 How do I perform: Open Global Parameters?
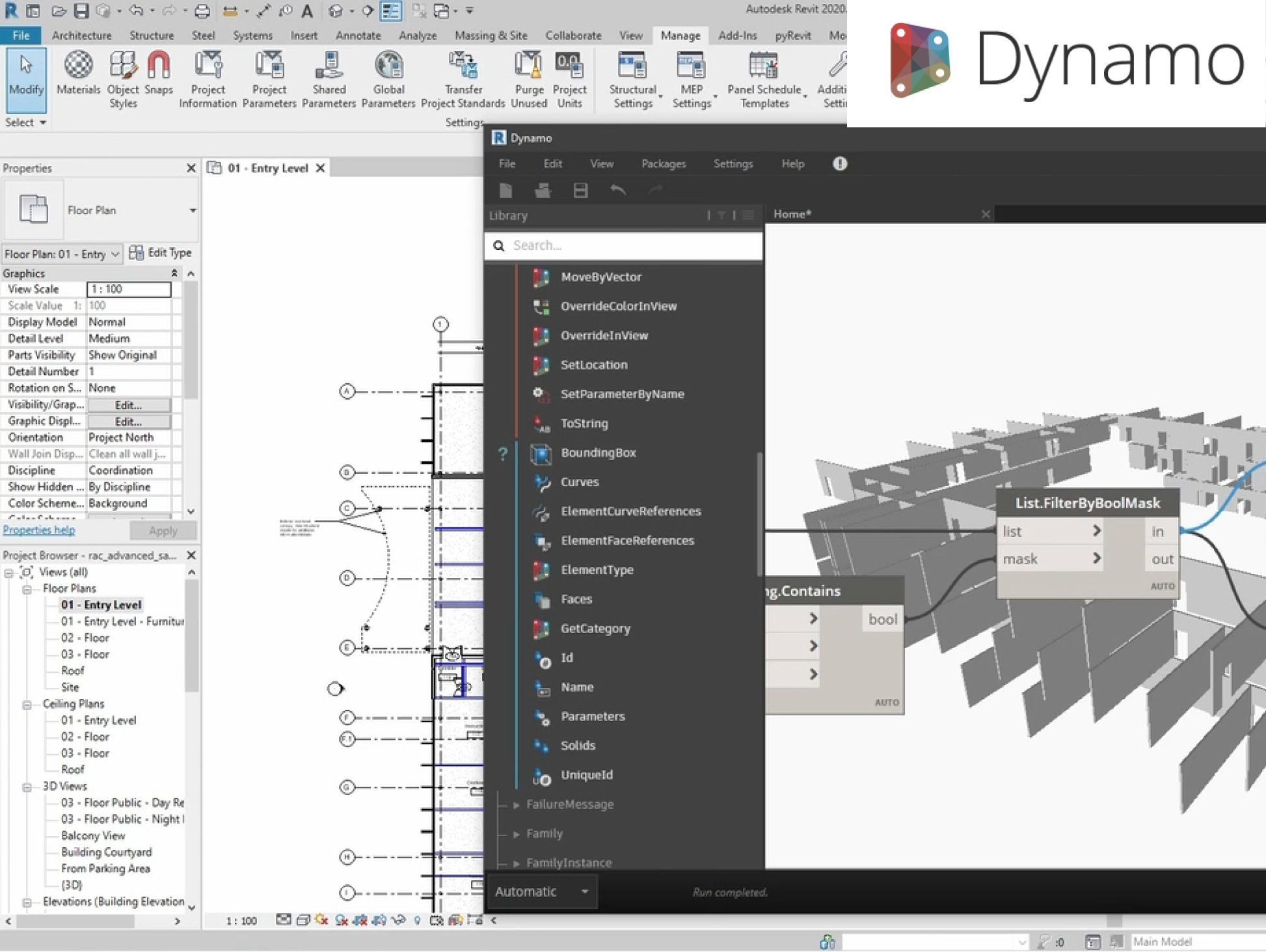[x=388, y=79]
